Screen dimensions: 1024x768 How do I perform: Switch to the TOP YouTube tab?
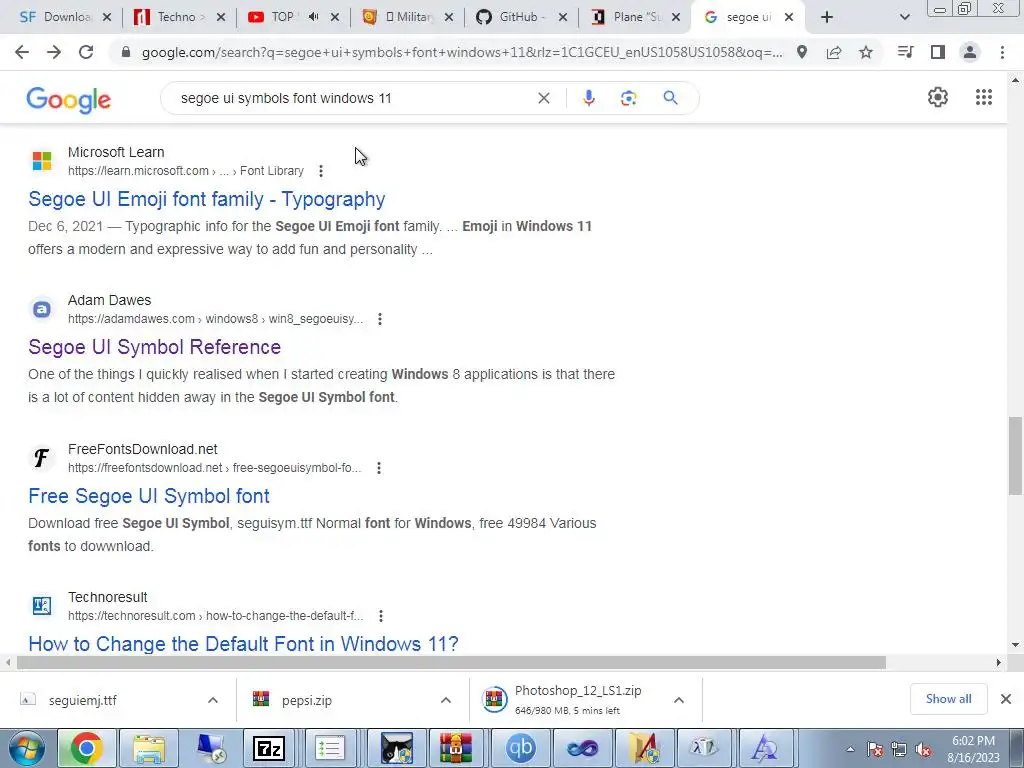282,17
